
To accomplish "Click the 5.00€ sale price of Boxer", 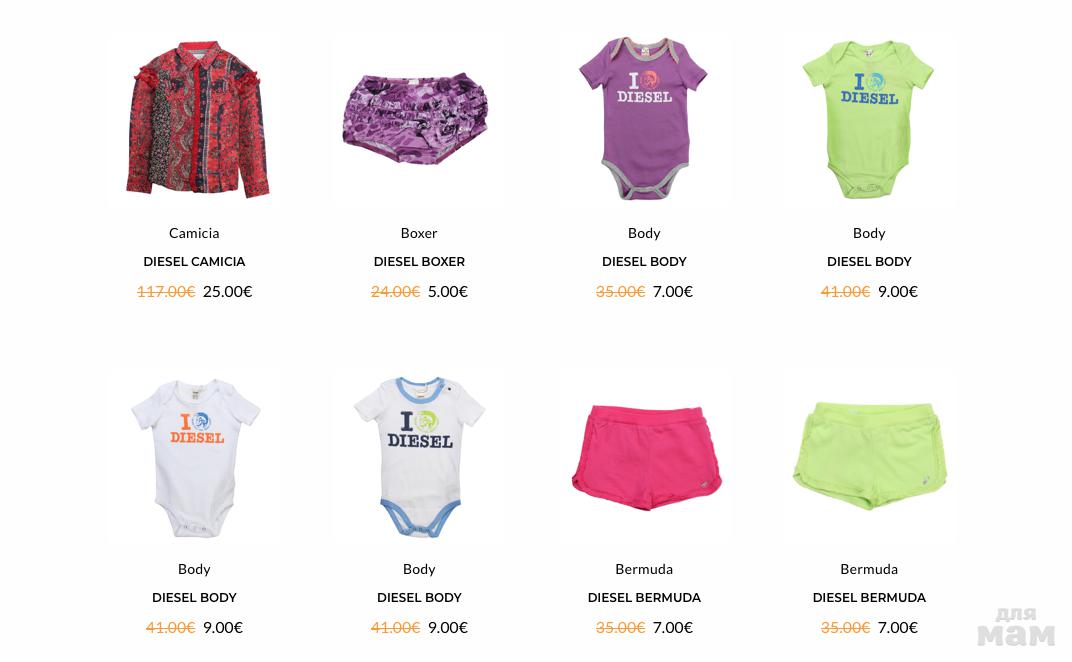I will tap(448, 291).
